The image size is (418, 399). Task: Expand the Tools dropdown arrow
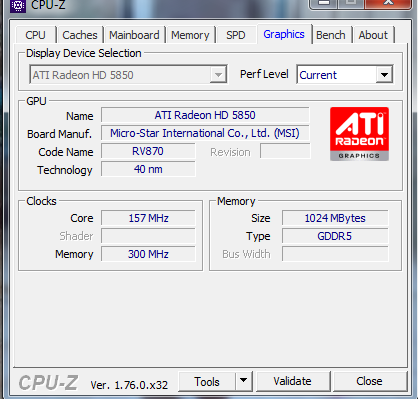pyautogui.click(x=244, y=381)
